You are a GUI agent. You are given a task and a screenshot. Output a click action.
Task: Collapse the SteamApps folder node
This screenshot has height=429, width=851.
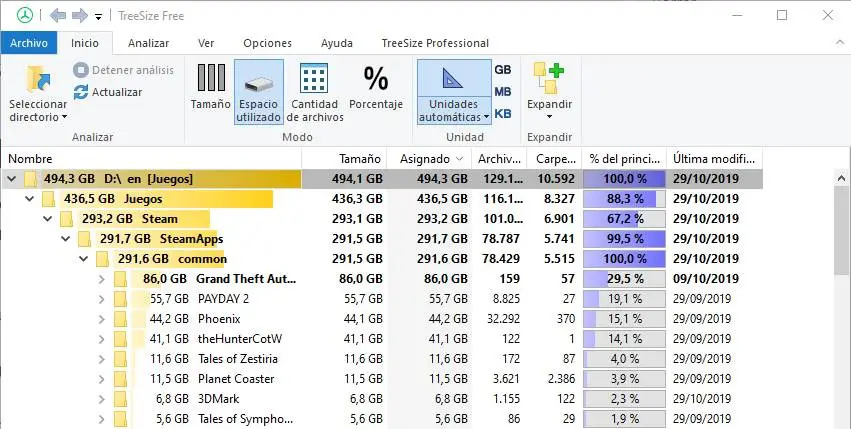(x=66, y=239)
